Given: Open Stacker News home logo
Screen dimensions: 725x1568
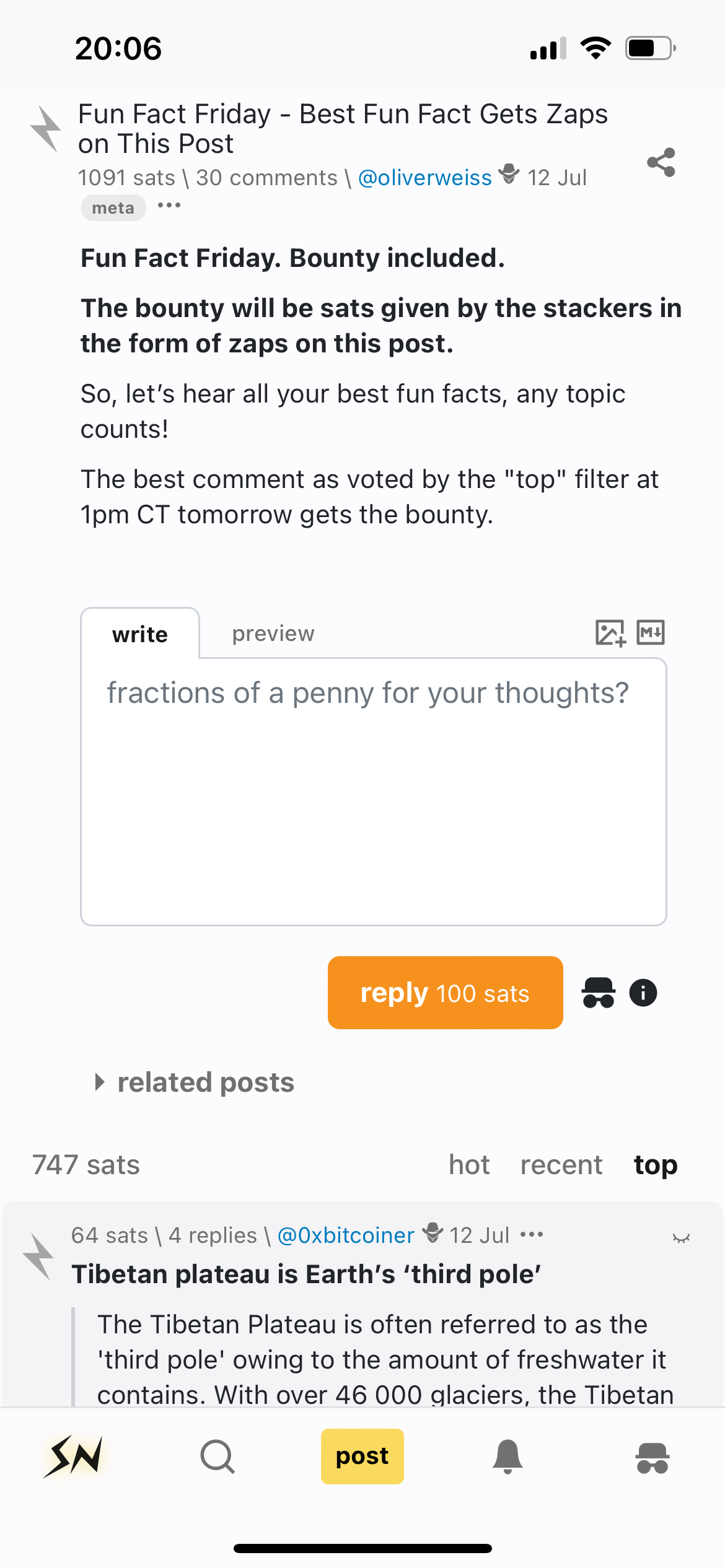Looking at the screenshot, I should (x=74, y=1456).
